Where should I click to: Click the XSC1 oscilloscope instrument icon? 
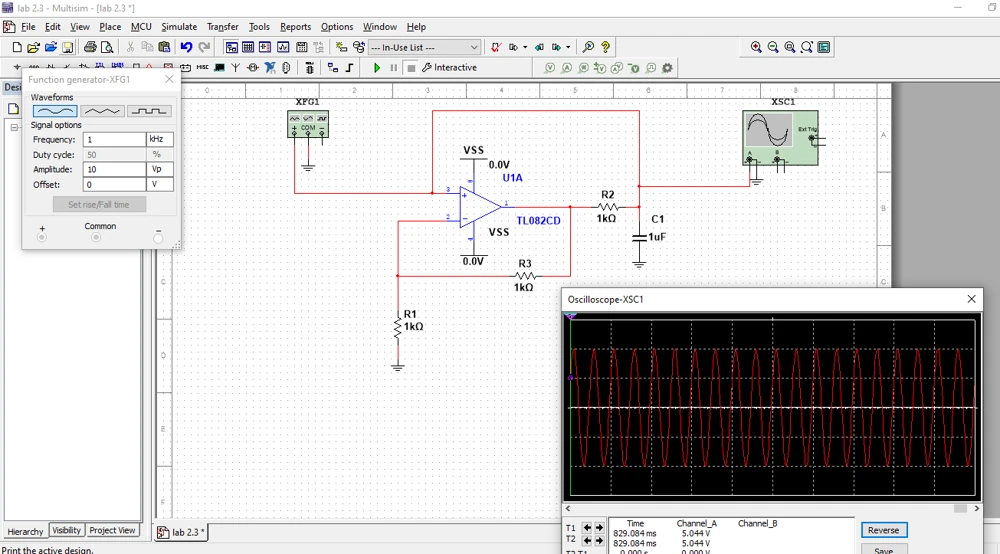pos(780,138)
